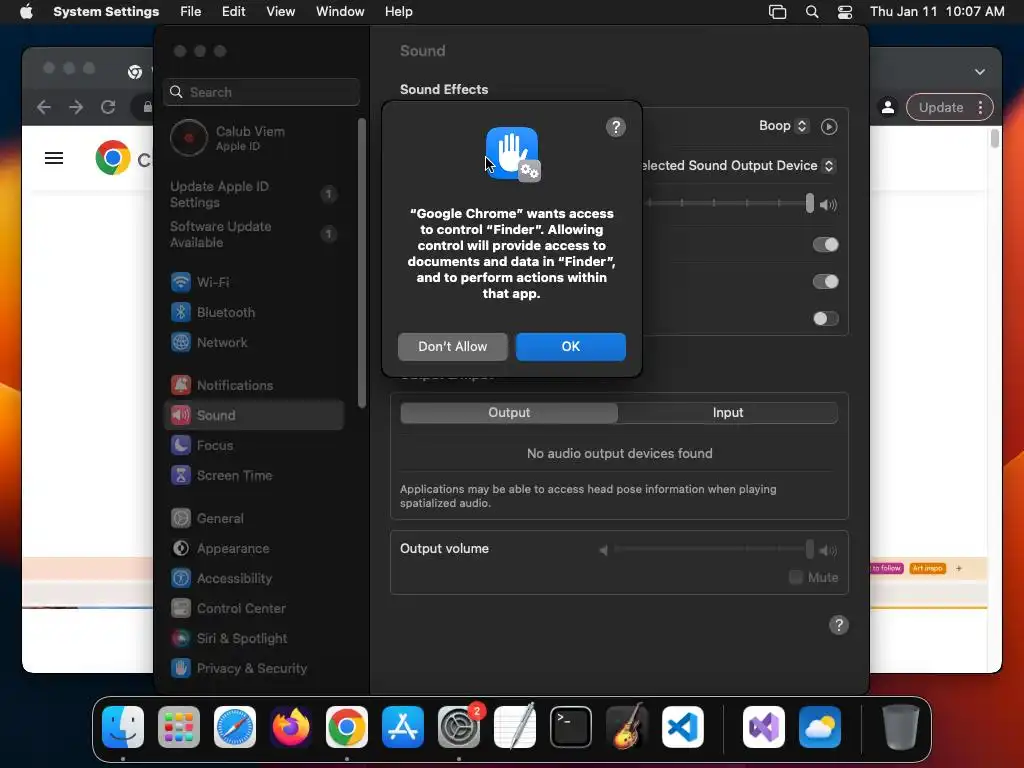Click the System Settings sidebar scrollbar
Screen dimensions: 1024x768
[362, 263]
